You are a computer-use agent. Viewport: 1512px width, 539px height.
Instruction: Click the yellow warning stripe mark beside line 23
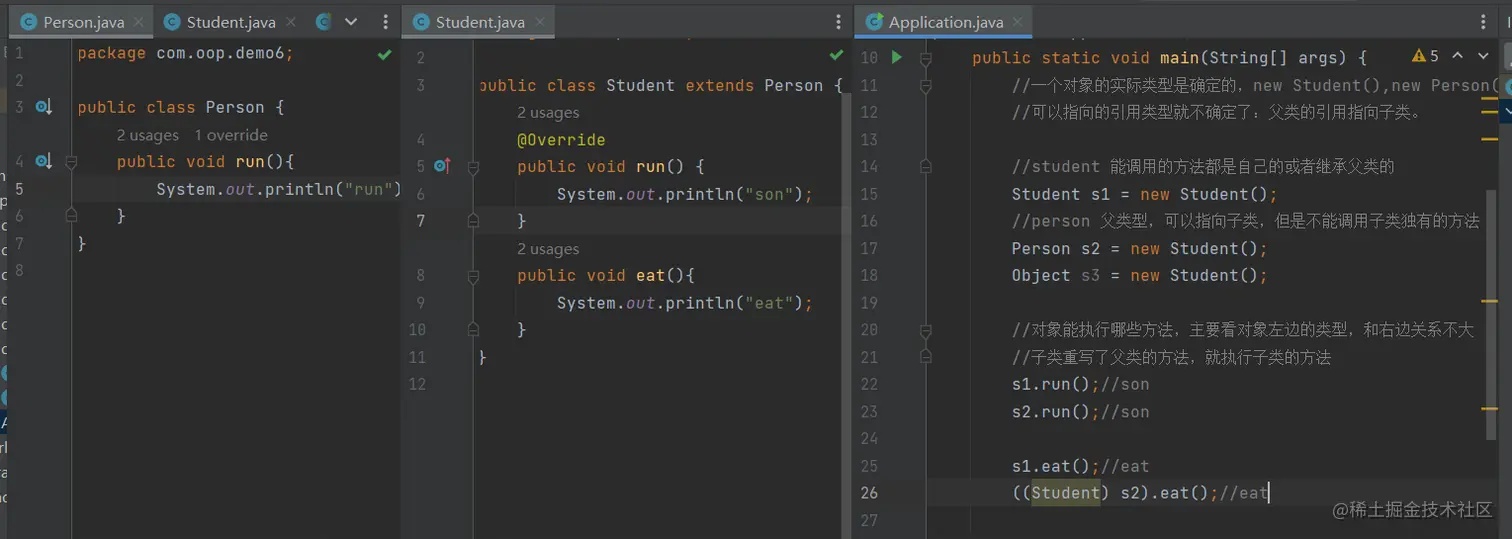1489,410
